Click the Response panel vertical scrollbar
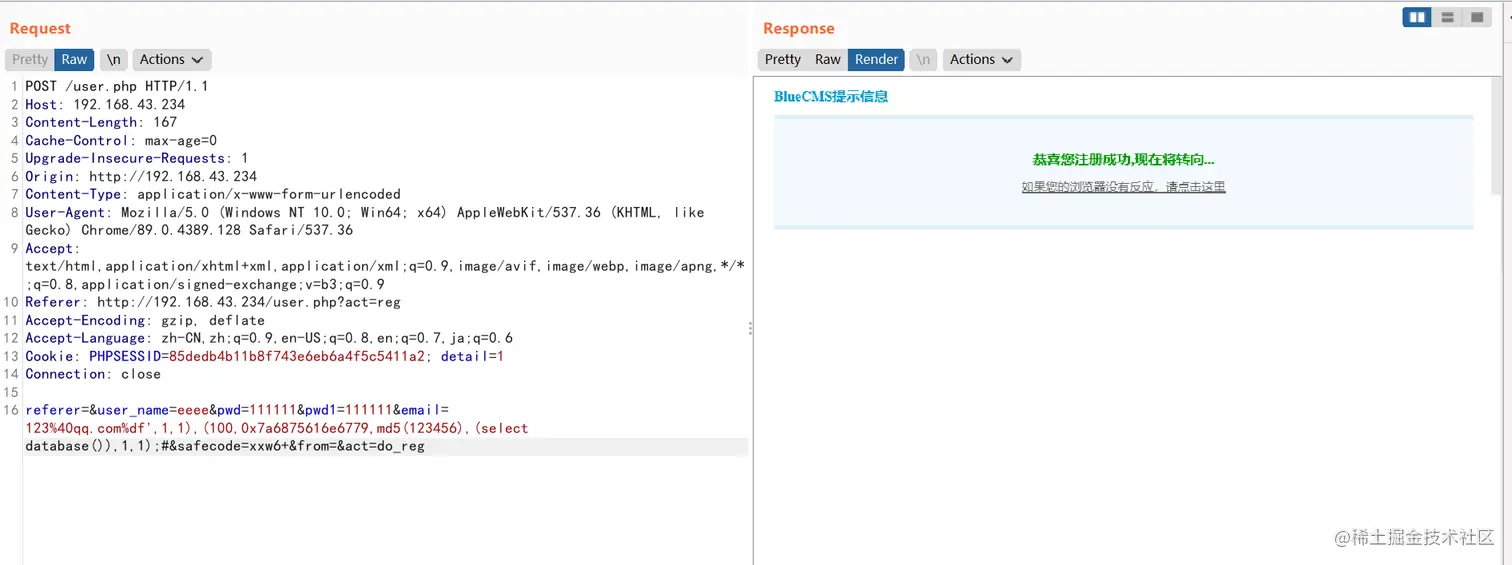 pos(1497,136)
